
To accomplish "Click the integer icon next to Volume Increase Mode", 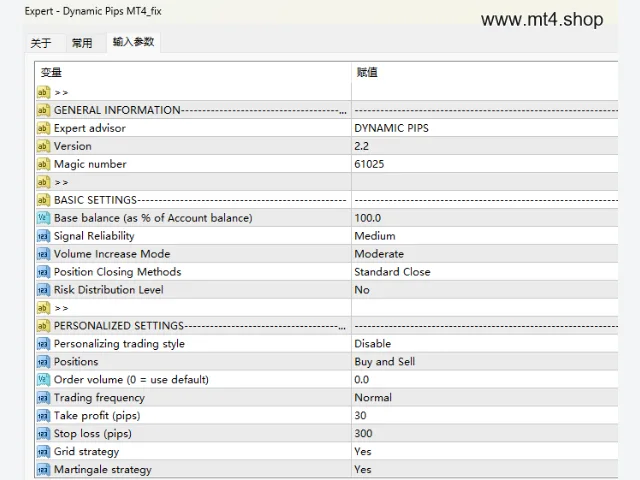I will [x=43, y=254].
